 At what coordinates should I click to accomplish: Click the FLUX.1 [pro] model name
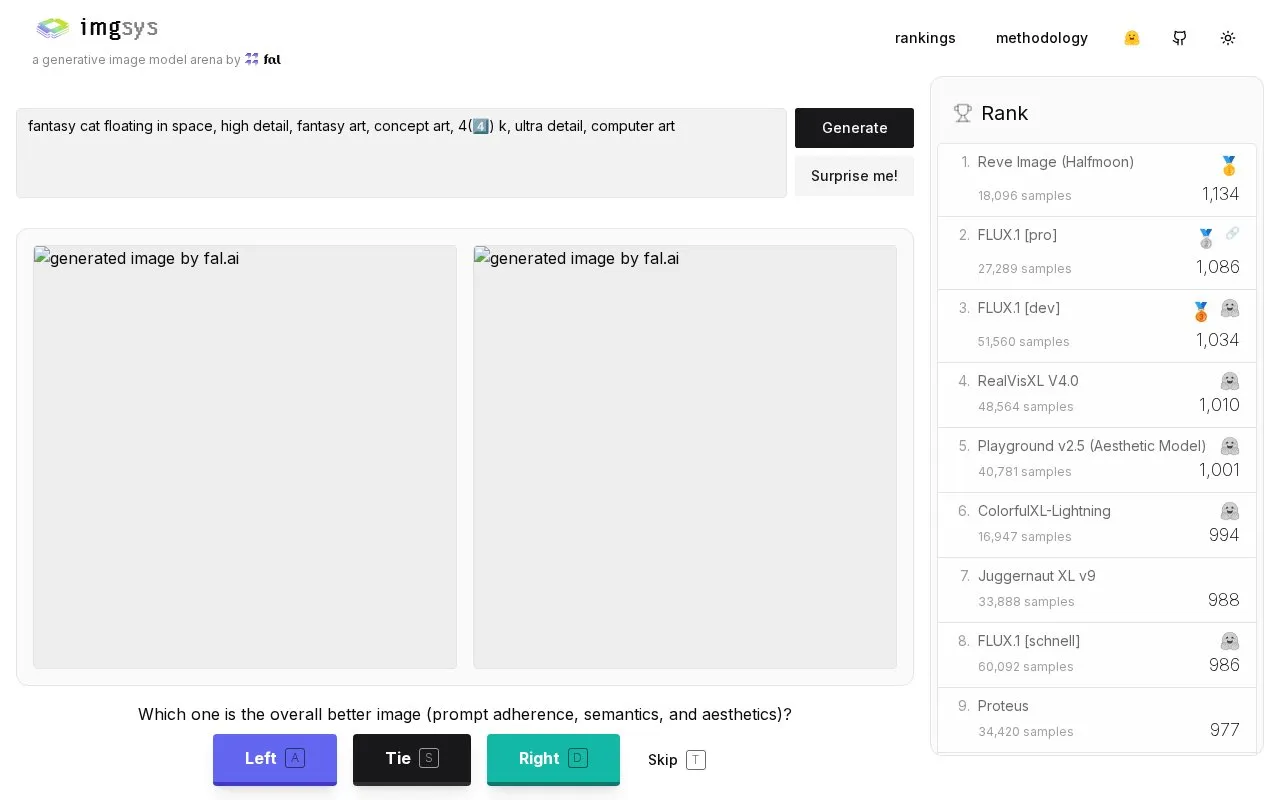(1017, 235)
